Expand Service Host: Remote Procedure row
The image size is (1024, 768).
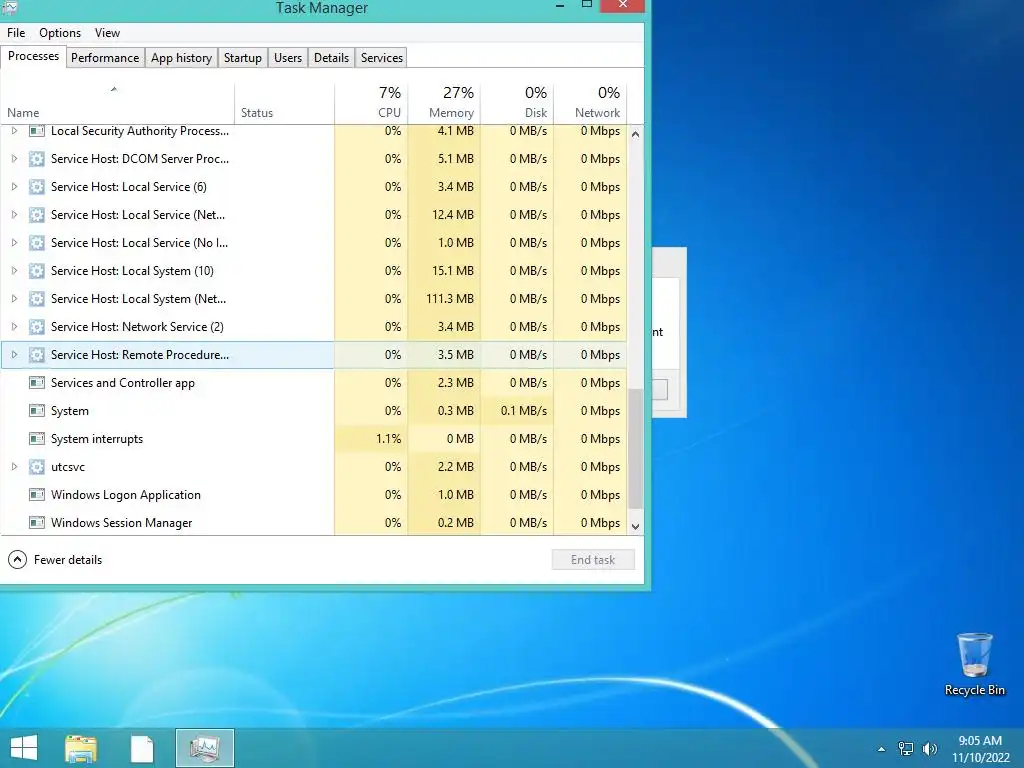(x=14, y=355)
